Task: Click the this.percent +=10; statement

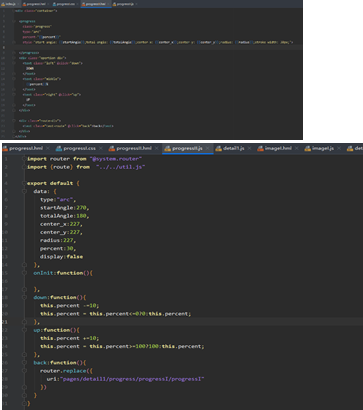Action: point(70,338)
